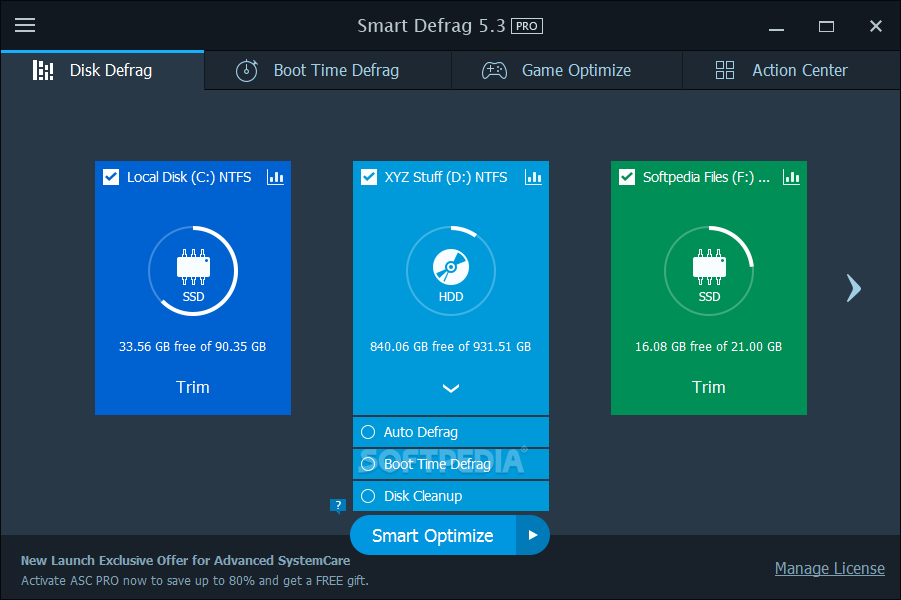Collapse the XYZ Stuff (D:) options chevron
Viewport: 901px width, 600px height.
(x=450, y=389)
